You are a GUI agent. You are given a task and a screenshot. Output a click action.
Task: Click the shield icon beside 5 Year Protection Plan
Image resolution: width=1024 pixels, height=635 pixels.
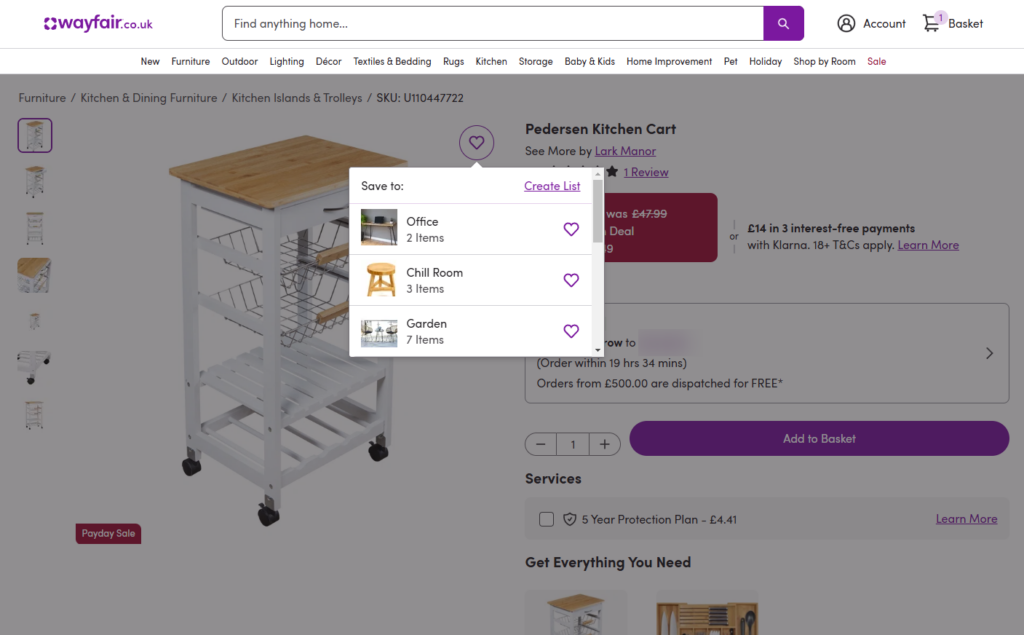(x=568, y=519)
